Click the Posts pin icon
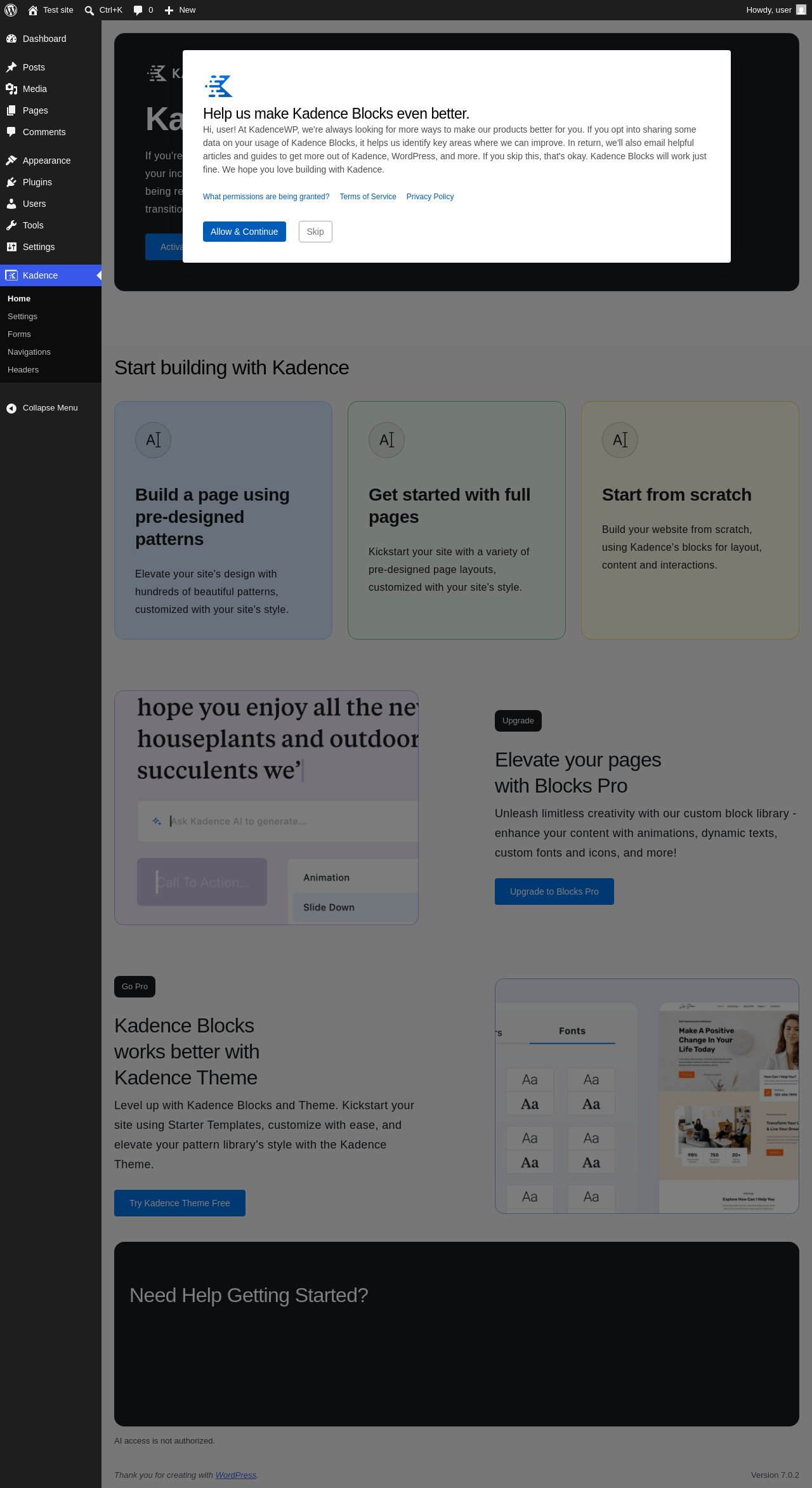This screenshot has width=812, height=1488. click(11, 67)
